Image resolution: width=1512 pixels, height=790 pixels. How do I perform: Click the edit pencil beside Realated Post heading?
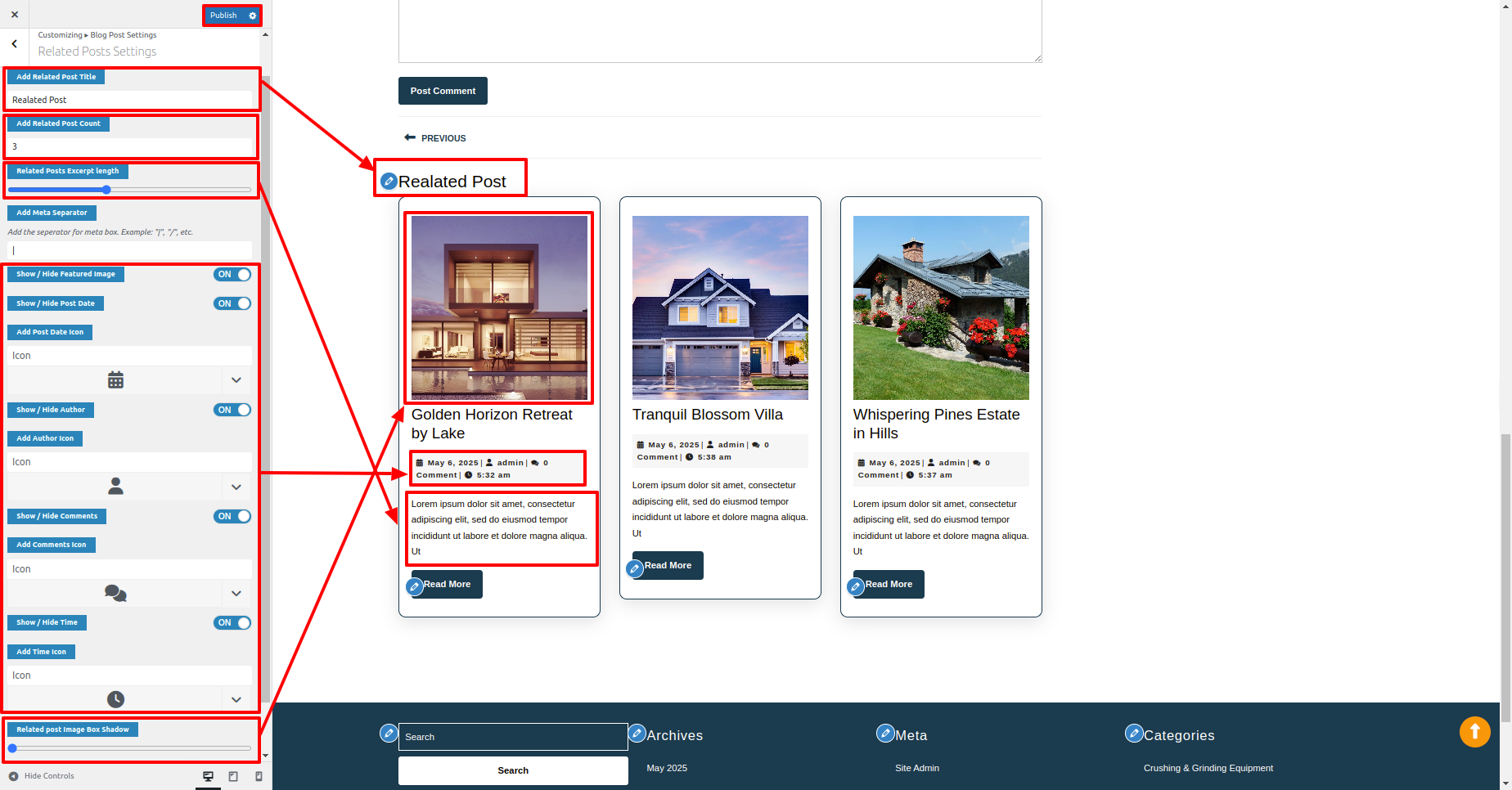click(x=389, y=181)
